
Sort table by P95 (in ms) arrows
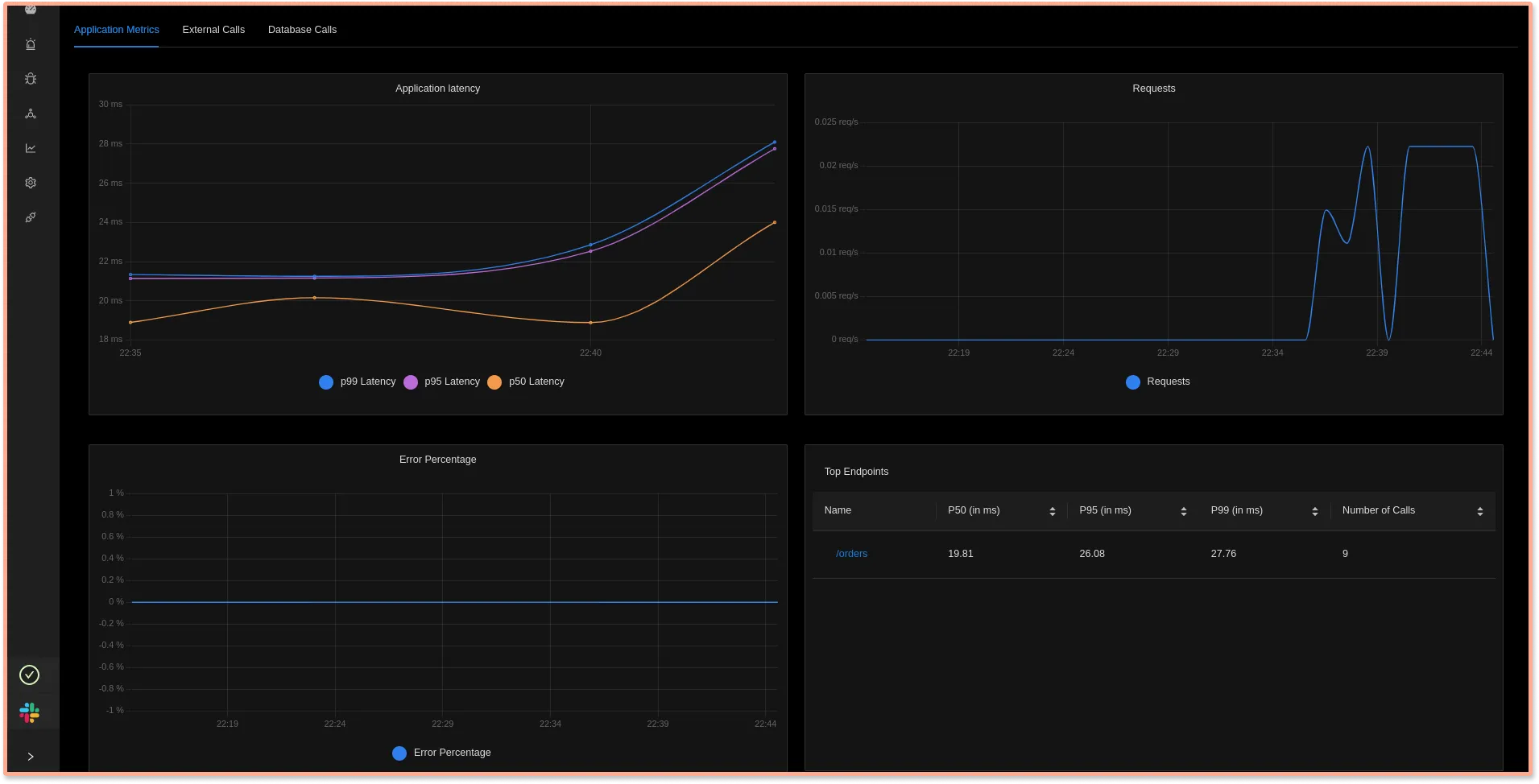pyautogui.click(x=1184, y=511)
